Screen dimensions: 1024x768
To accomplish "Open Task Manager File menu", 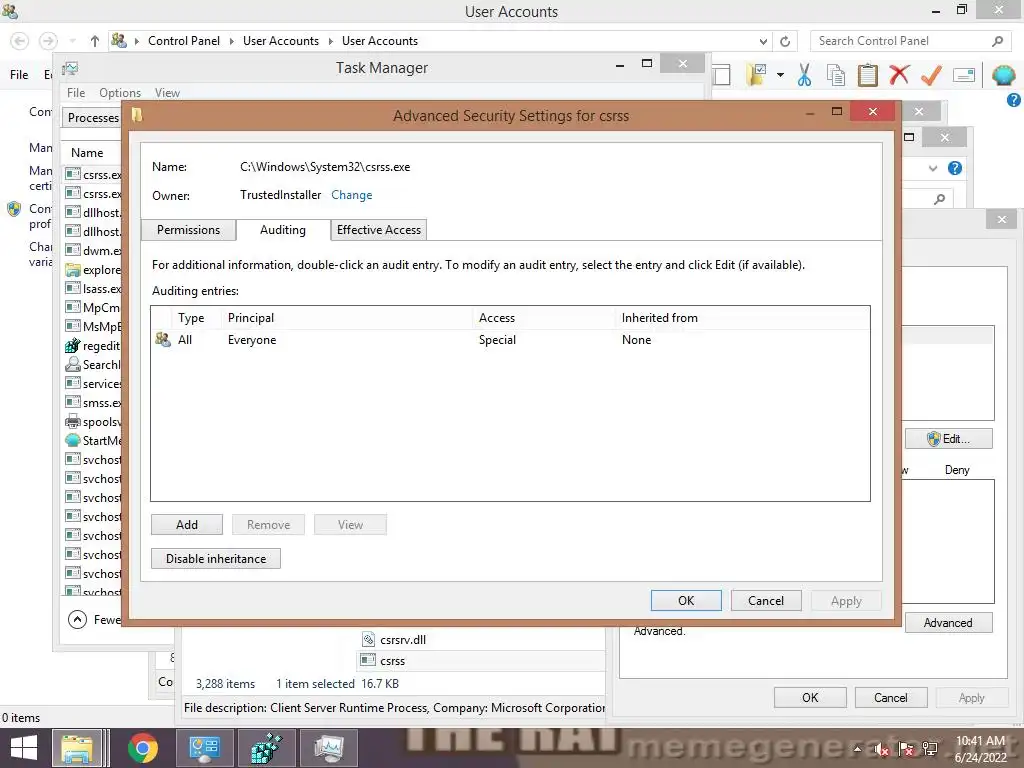I will (76, 93).
